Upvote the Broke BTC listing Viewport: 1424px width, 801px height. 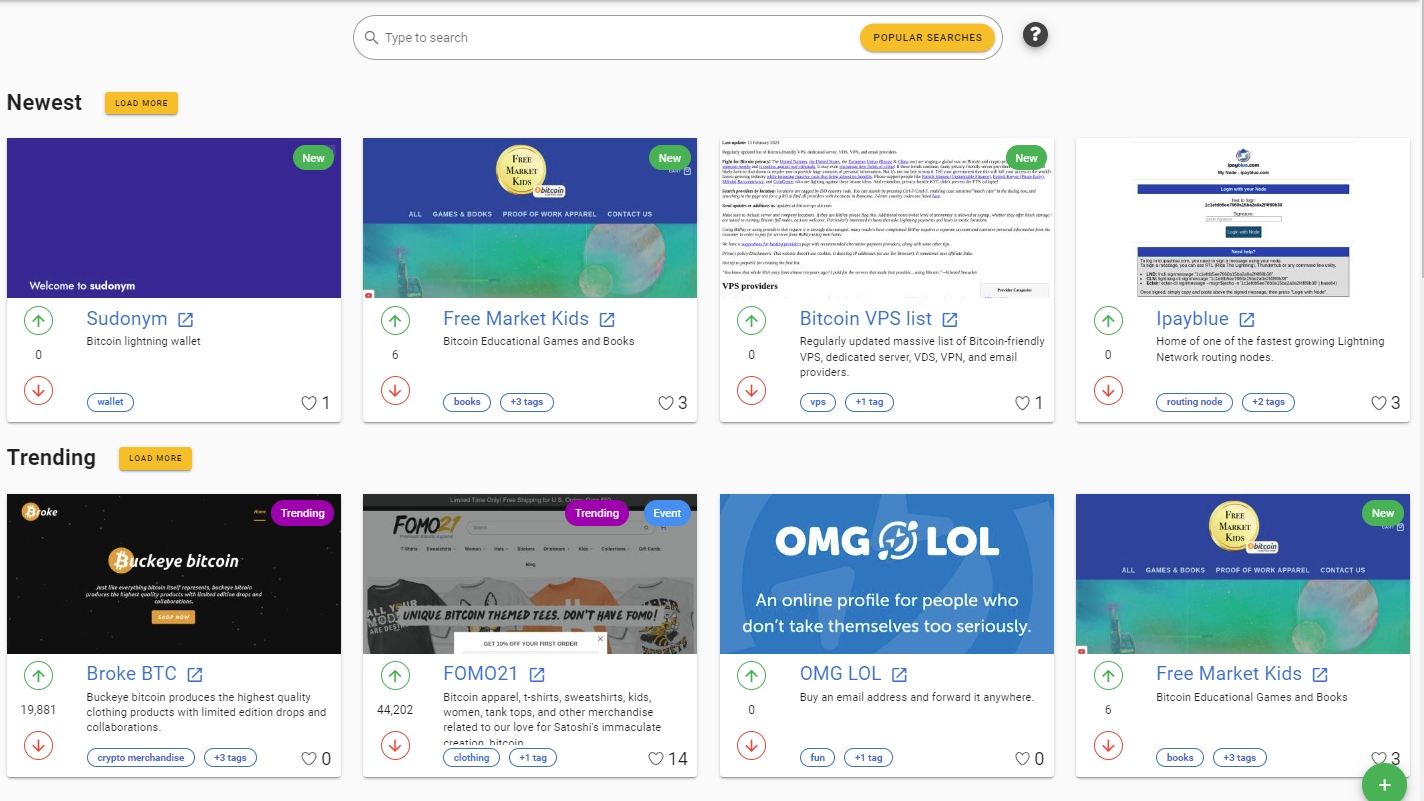tap(39, 676)
